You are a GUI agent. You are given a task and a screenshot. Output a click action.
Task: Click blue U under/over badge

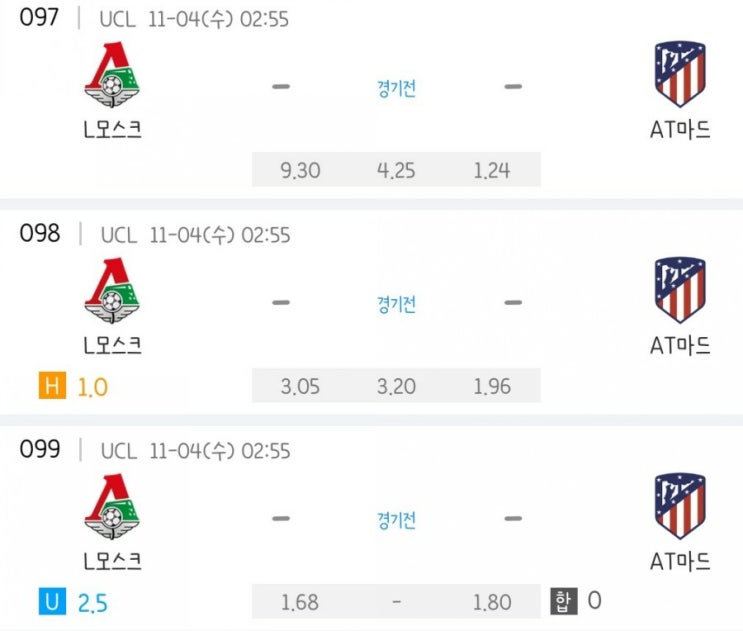[x=52, y=602]
